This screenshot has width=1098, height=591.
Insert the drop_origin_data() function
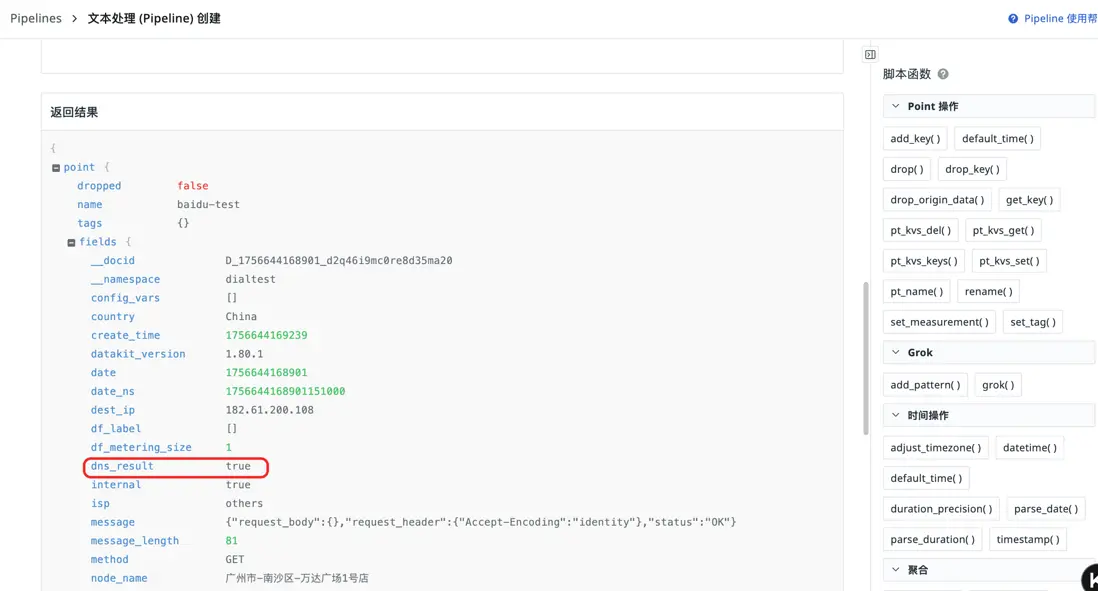point(937,200)
